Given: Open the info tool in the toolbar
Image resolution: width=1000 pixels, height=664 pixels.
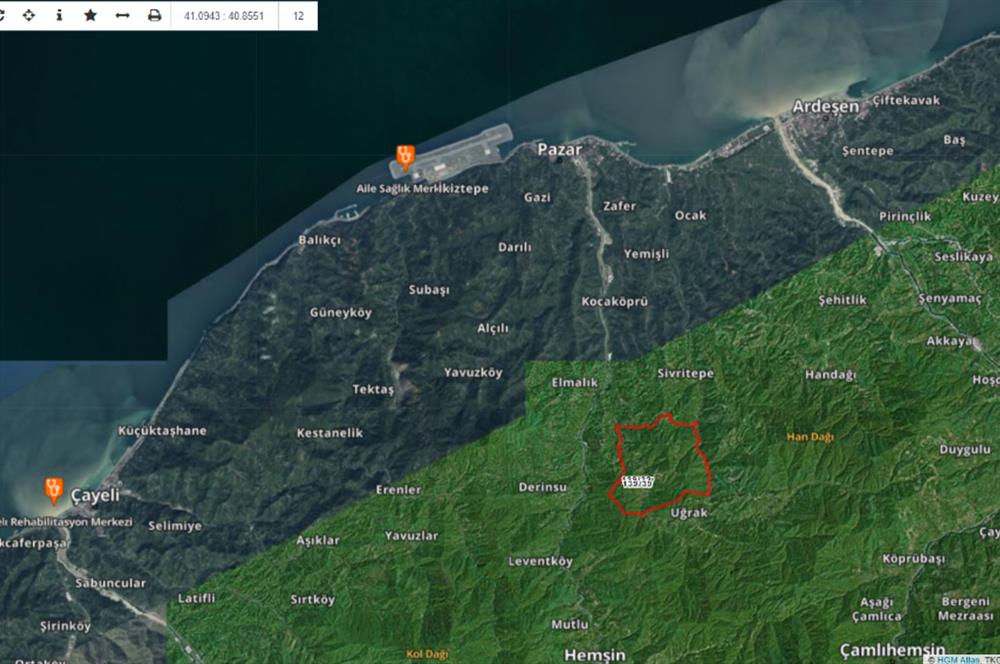Looking at the screenshot, I should coord(59,16).
